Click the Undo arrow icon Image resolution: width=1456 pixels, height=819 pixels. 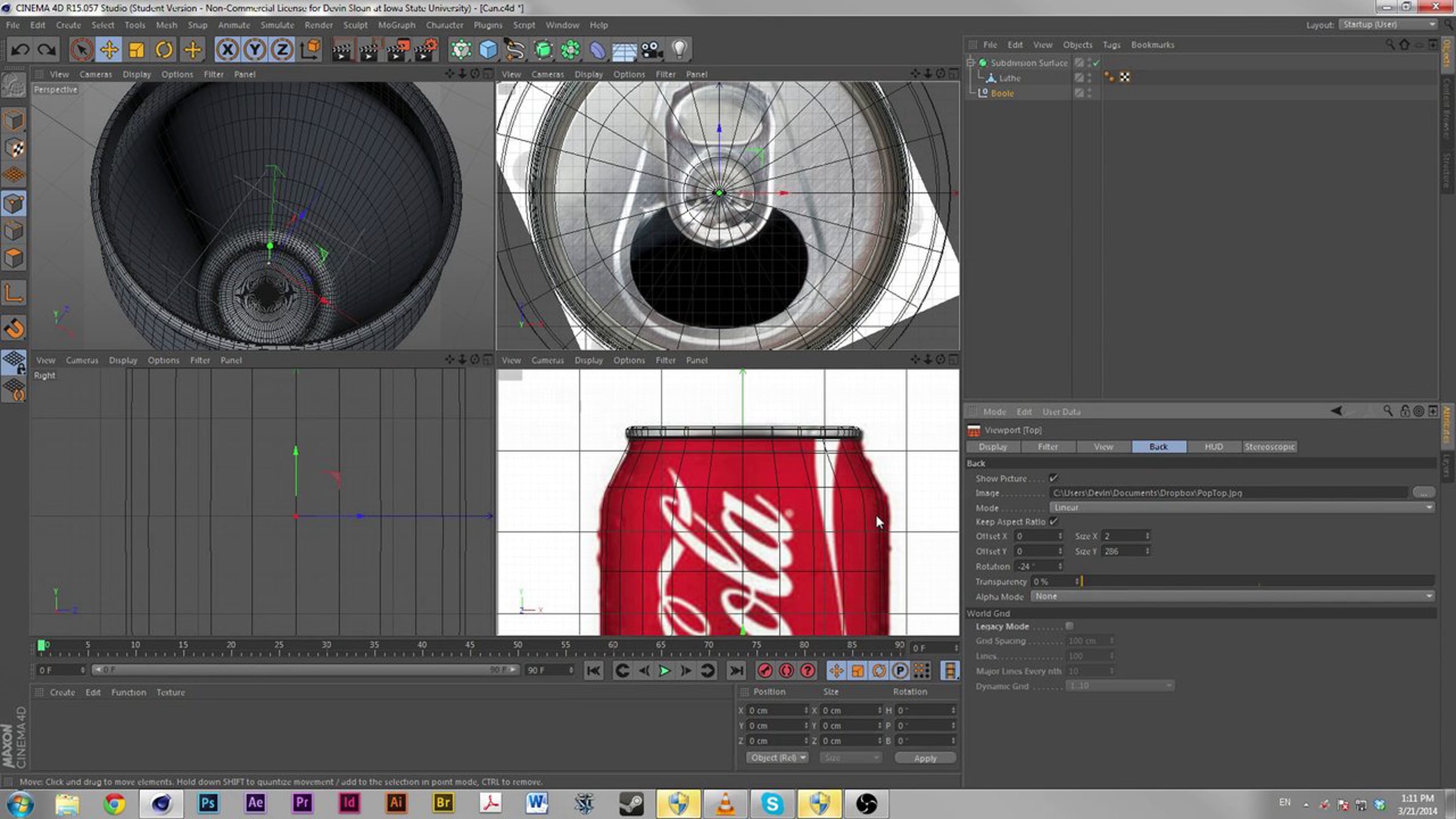pyautogui.click(x=20, y=50)
